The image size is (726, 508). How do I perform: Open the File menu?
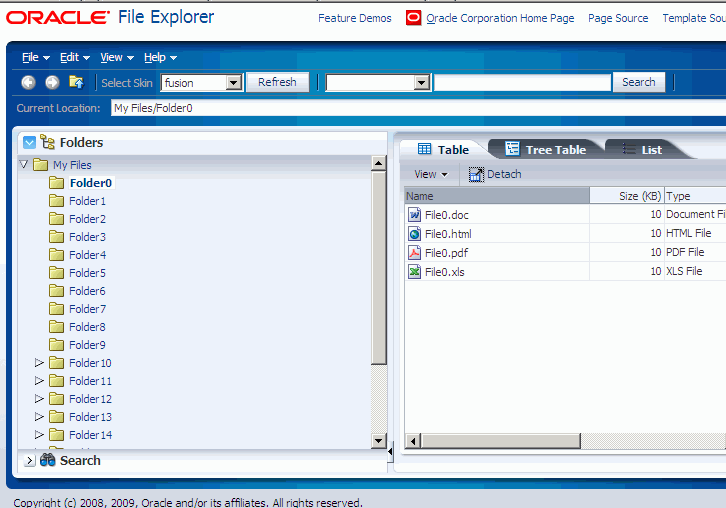(36, 57)
